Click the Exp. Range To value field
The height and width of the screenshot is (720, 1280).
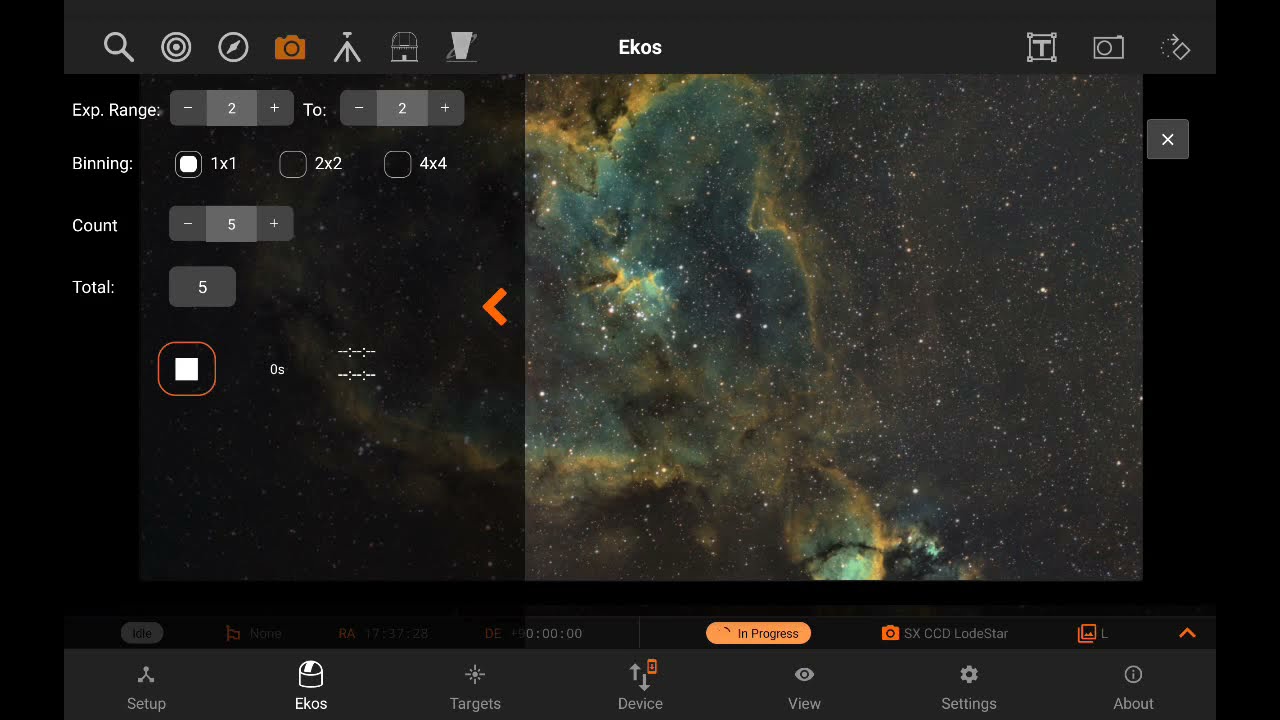coord(402,108)
